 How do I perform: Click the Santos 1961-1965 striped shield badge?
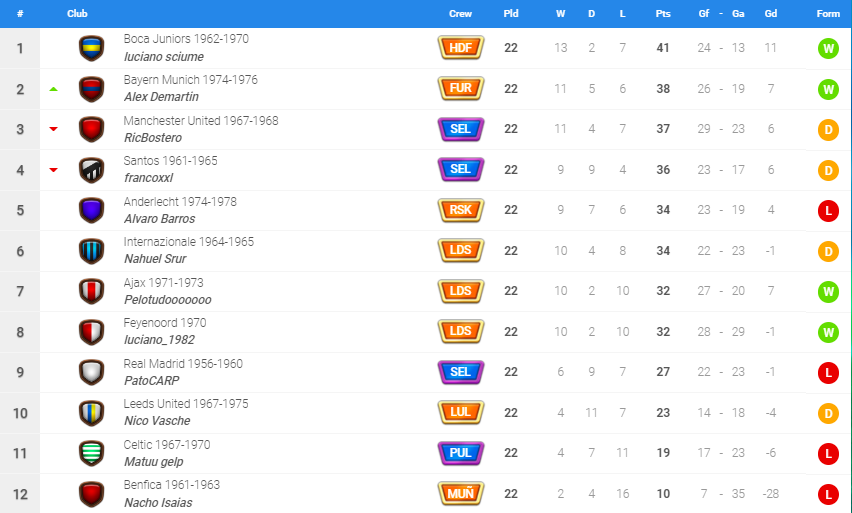(91, 170)
